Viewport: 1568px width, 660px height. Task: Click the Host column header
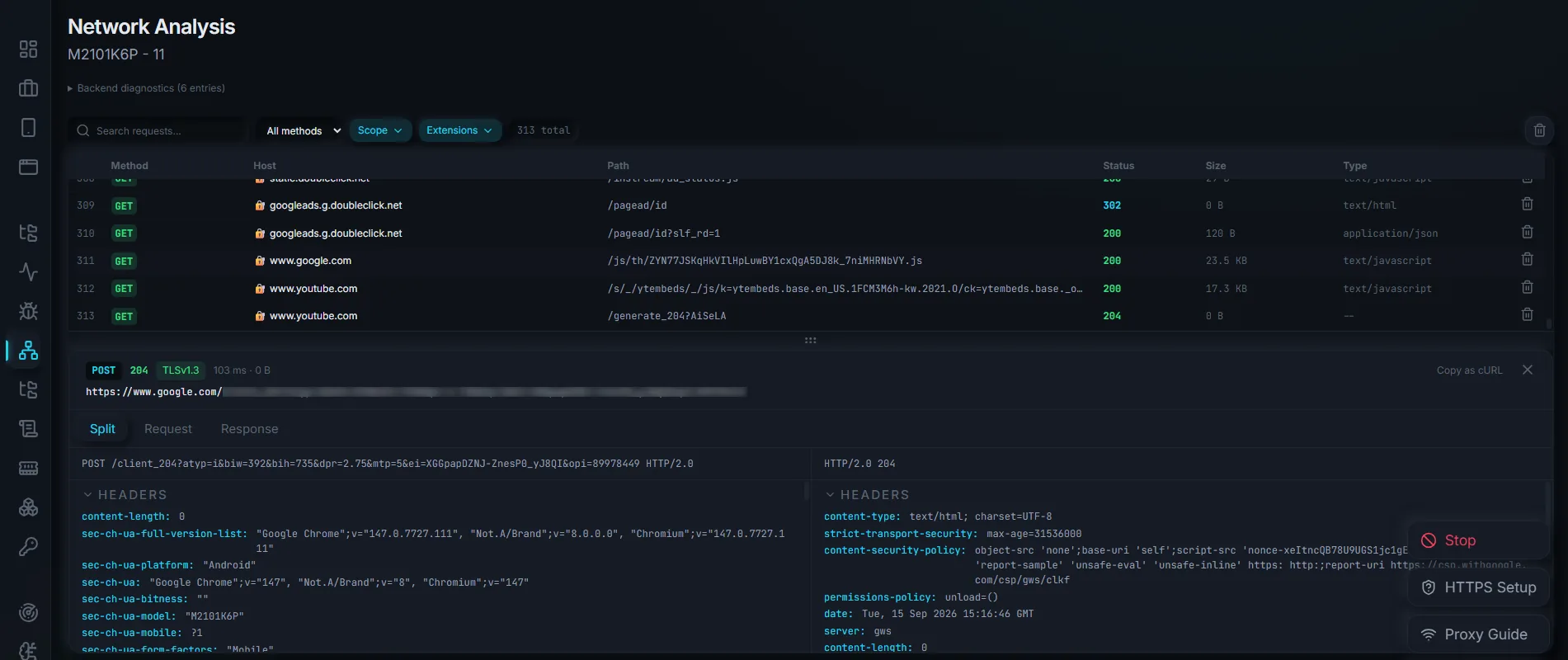(265, 166)
